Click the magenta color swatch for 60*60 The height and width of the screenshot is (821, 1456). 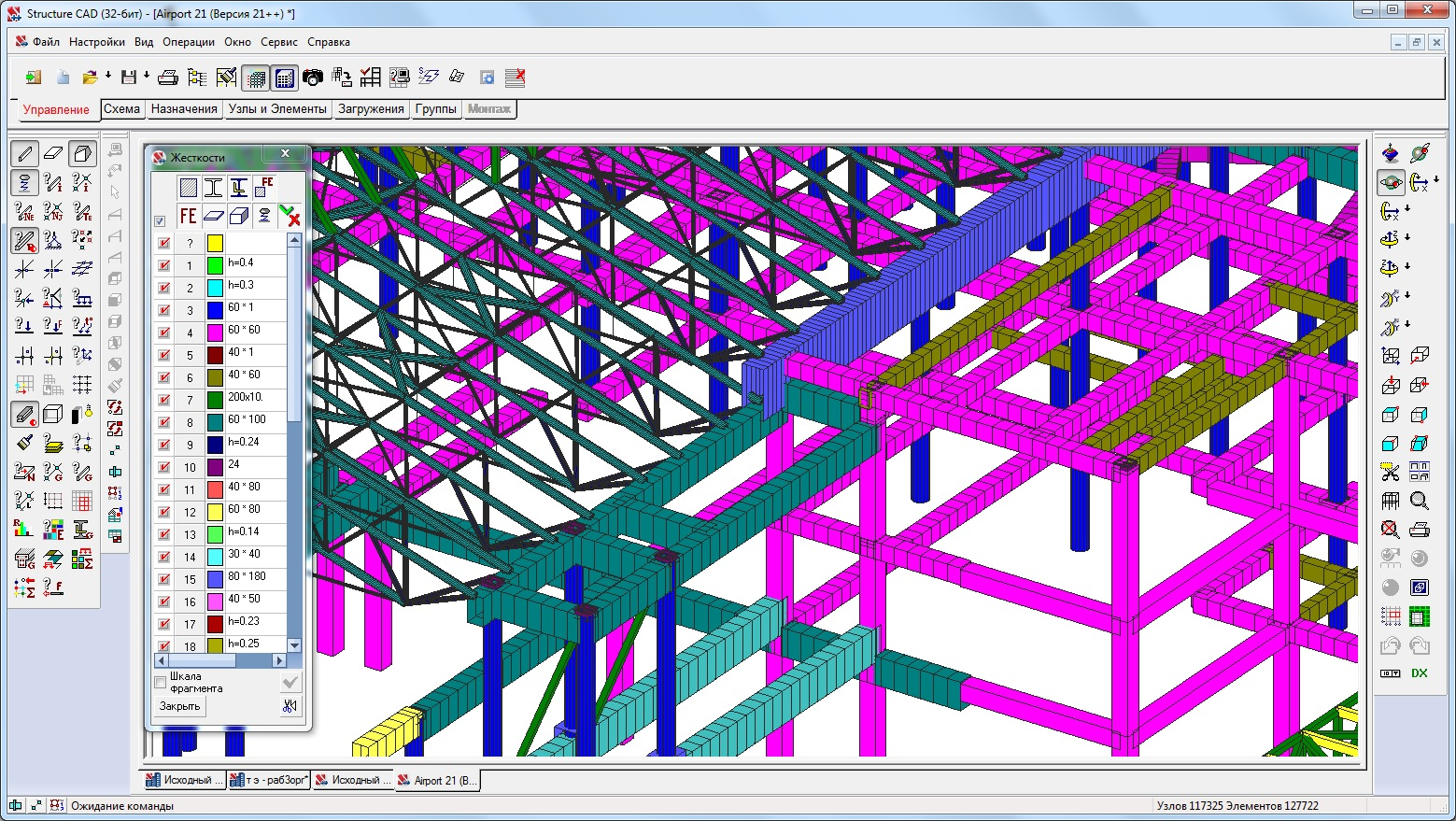coord(216,333)
